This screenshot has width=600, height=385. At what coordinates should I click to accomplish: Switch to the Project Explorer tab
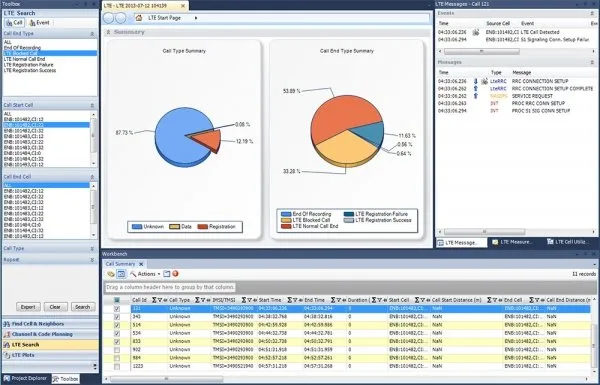[25, 378]
